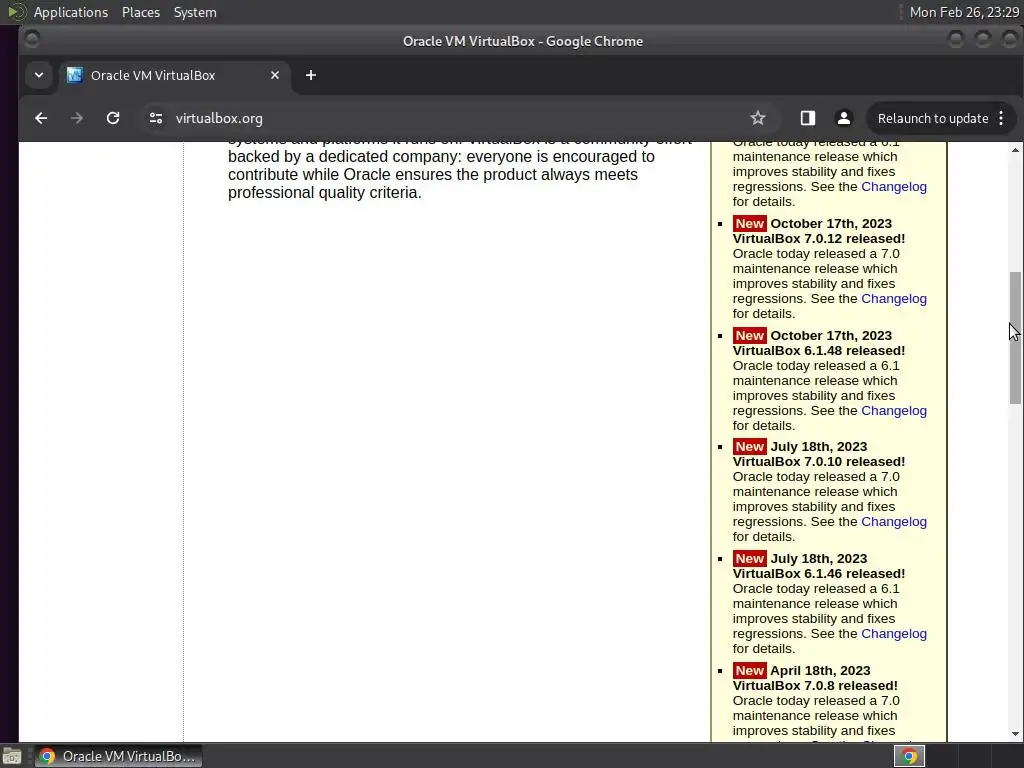
Task: Click the clock showing Mon Feb 26
Action: tap(964, 12)
